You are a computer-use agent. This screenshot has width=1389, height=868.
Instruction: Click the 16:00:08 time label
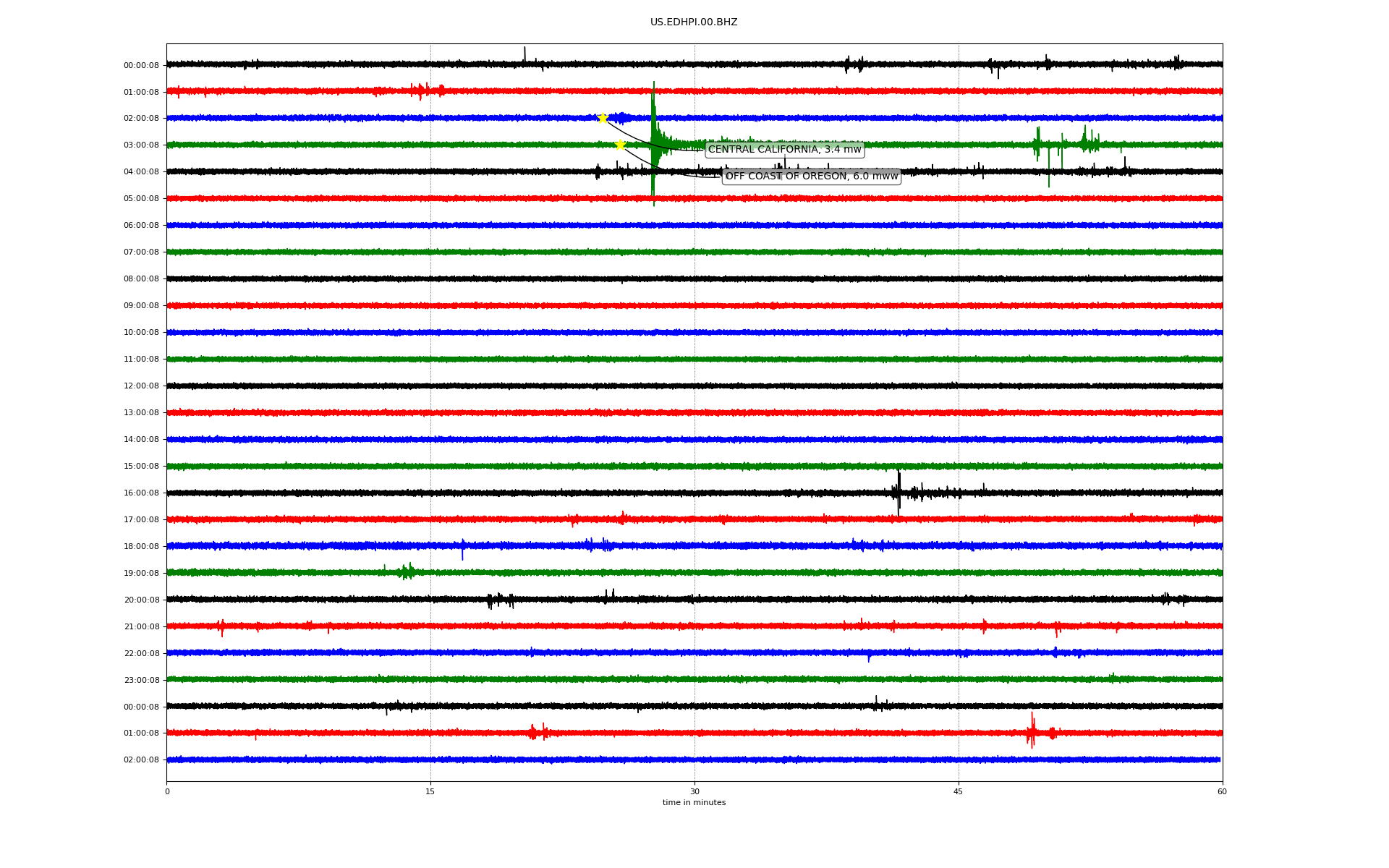point(141,493)
